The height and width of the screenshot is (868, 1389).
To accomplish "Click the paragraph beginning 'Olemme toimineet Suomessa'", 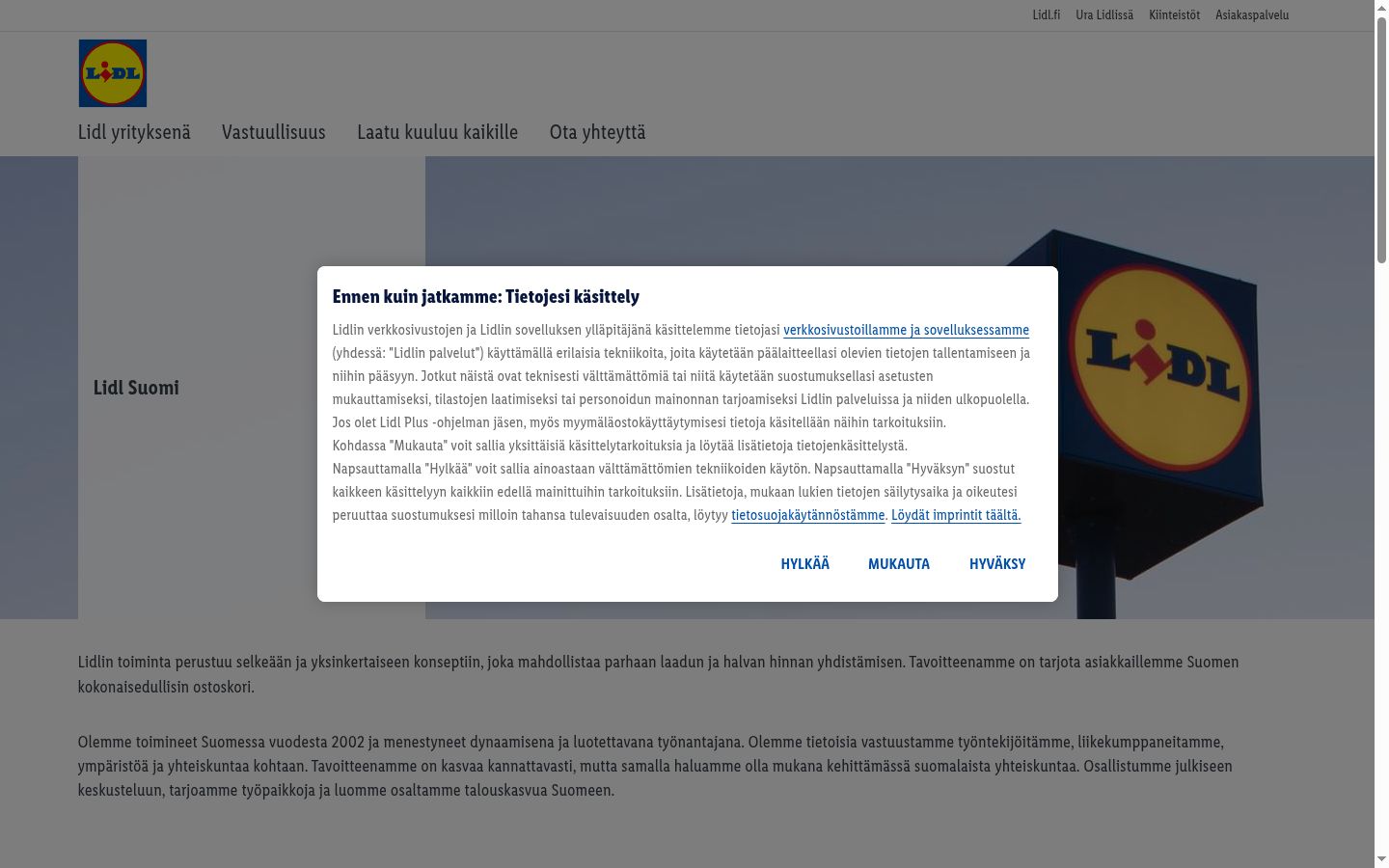I will [x=655, y=766].
